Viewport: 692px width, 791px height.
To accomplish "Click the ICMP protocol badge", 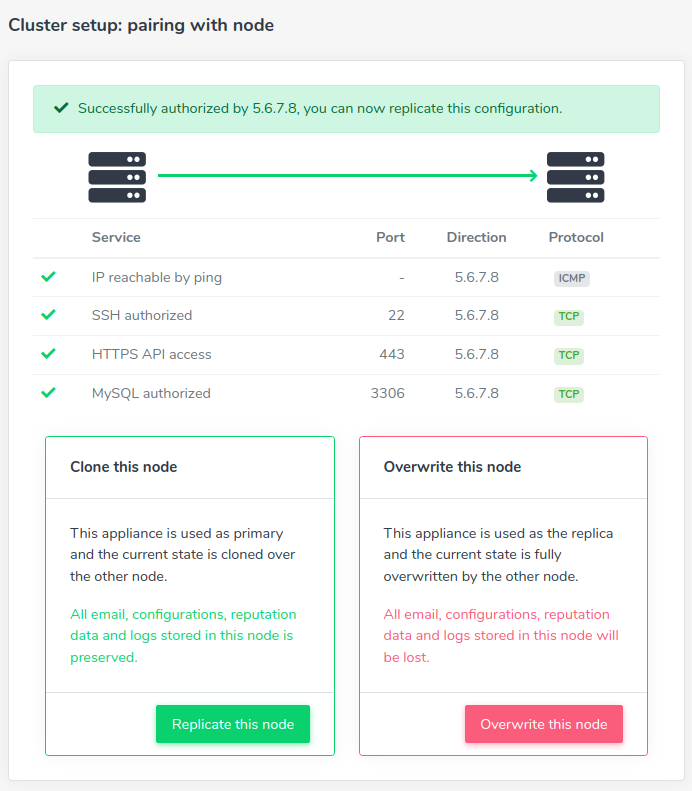I will (x=572, y=278).
